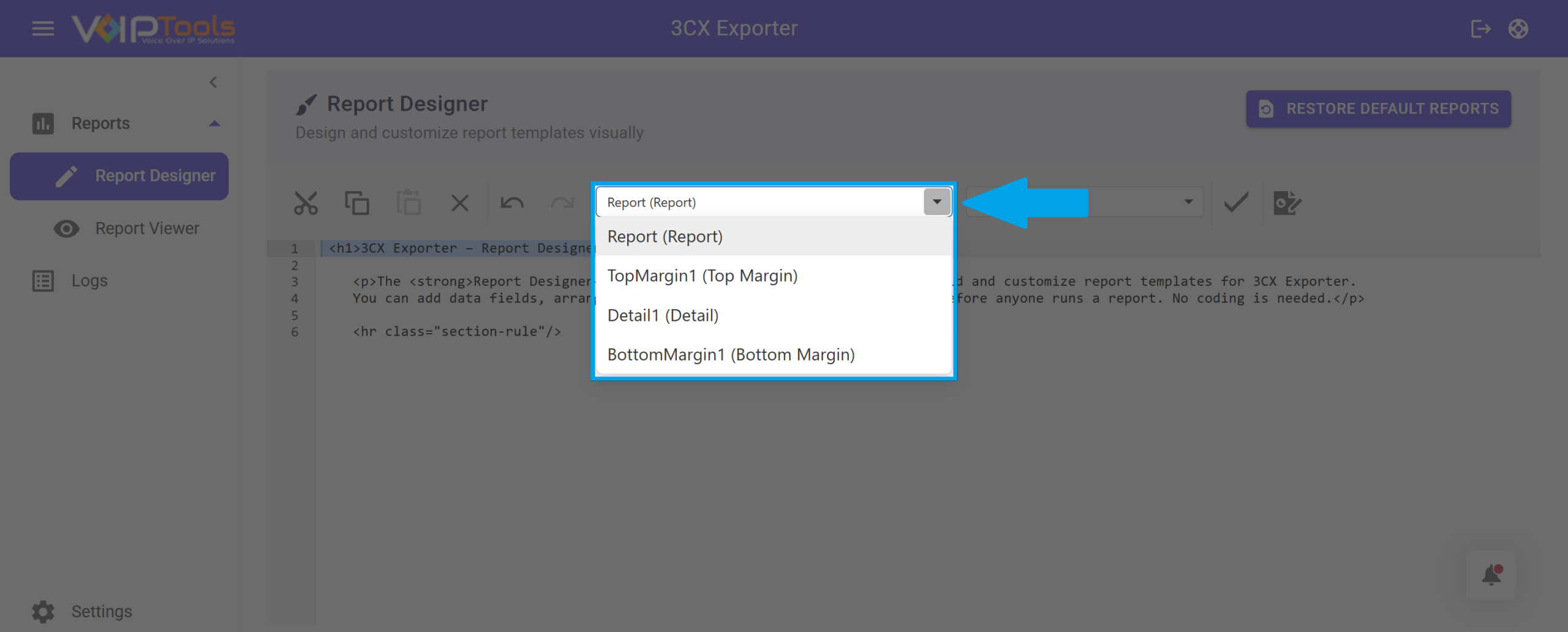This screenshot has width=1568, height=632.
Task: Cut selection with the scissors icon
Action: 306,203
